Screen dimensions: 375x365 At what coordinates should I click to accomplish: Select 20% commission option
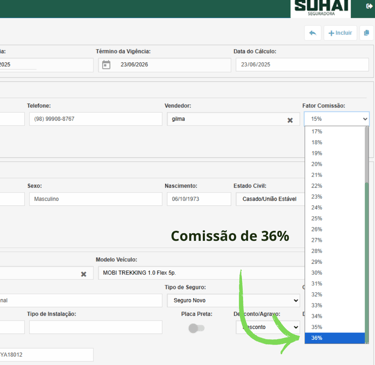coord(335,164)
